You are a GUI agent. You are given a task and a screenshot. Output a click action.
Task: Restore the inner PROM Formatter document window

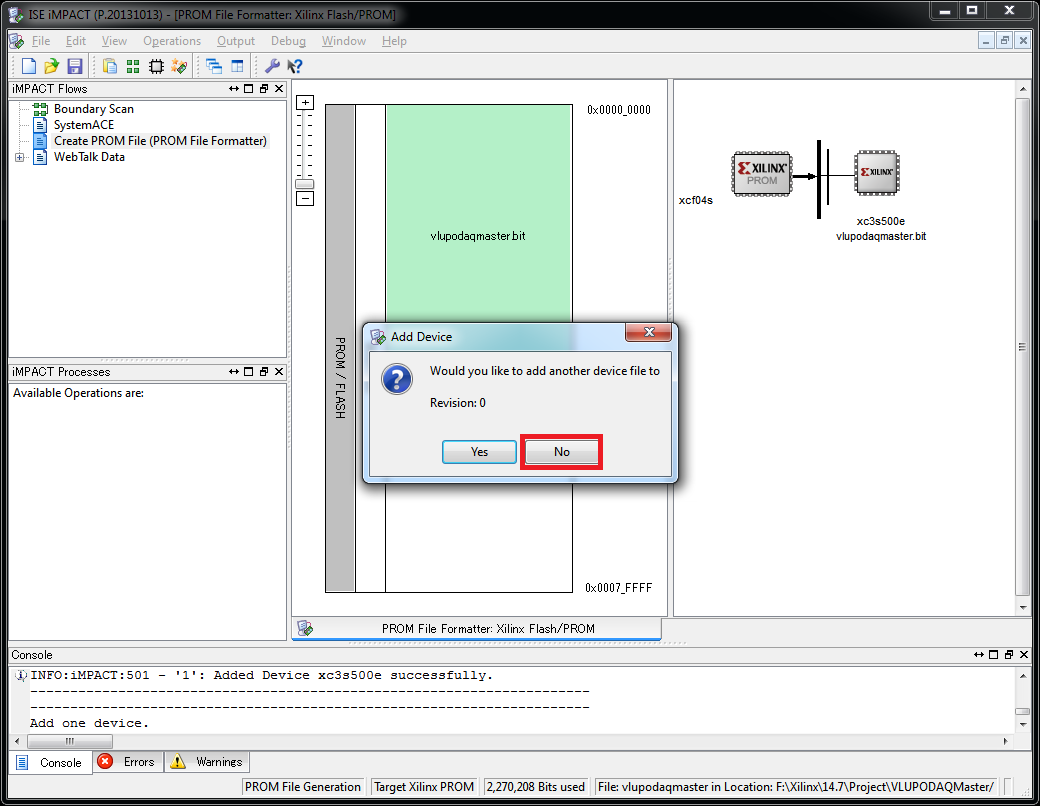point(1004,41)
